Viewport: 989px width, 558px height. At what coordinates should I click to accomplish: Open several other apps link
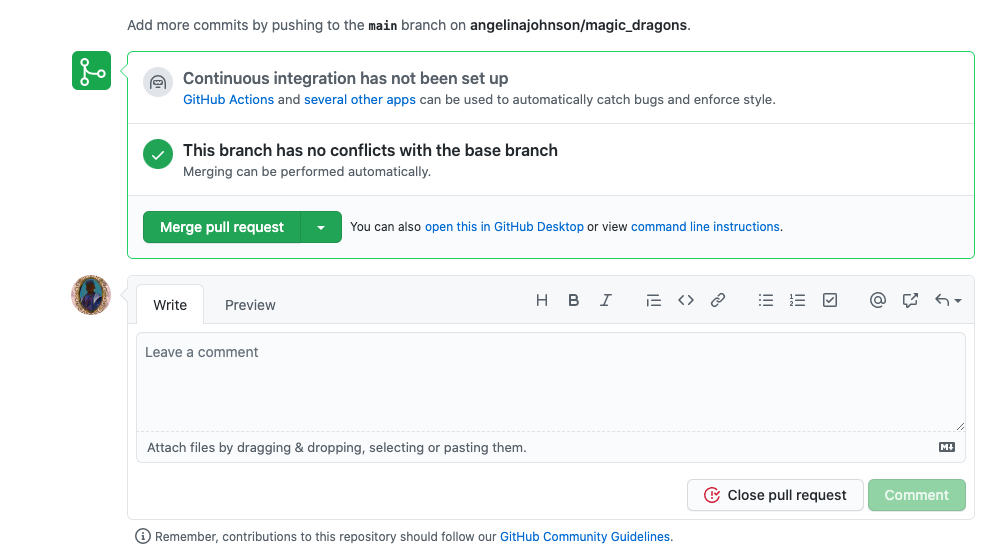360,100
